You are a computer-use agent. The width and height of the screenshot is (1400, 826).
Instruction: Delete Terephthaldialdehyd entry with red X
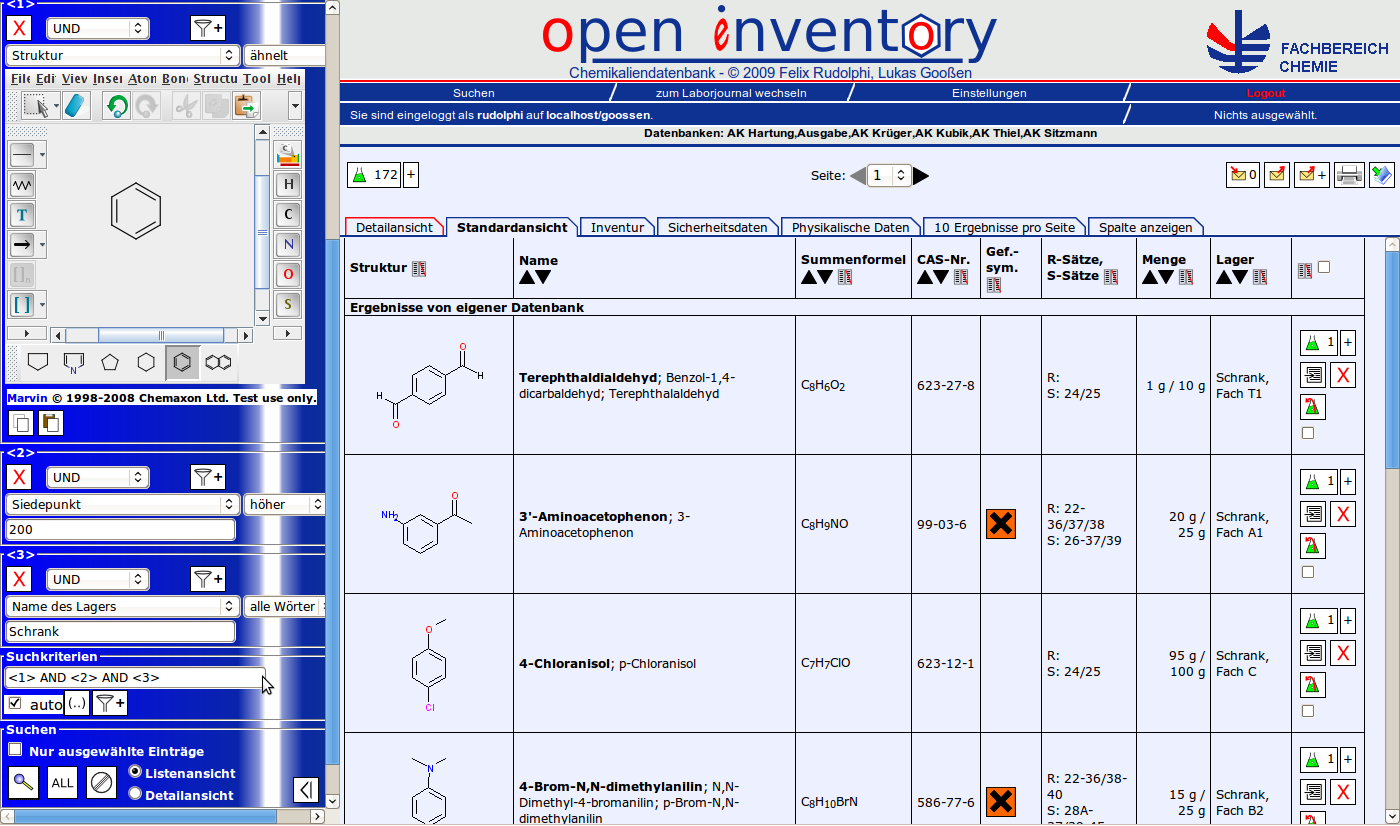(1344, 375)
